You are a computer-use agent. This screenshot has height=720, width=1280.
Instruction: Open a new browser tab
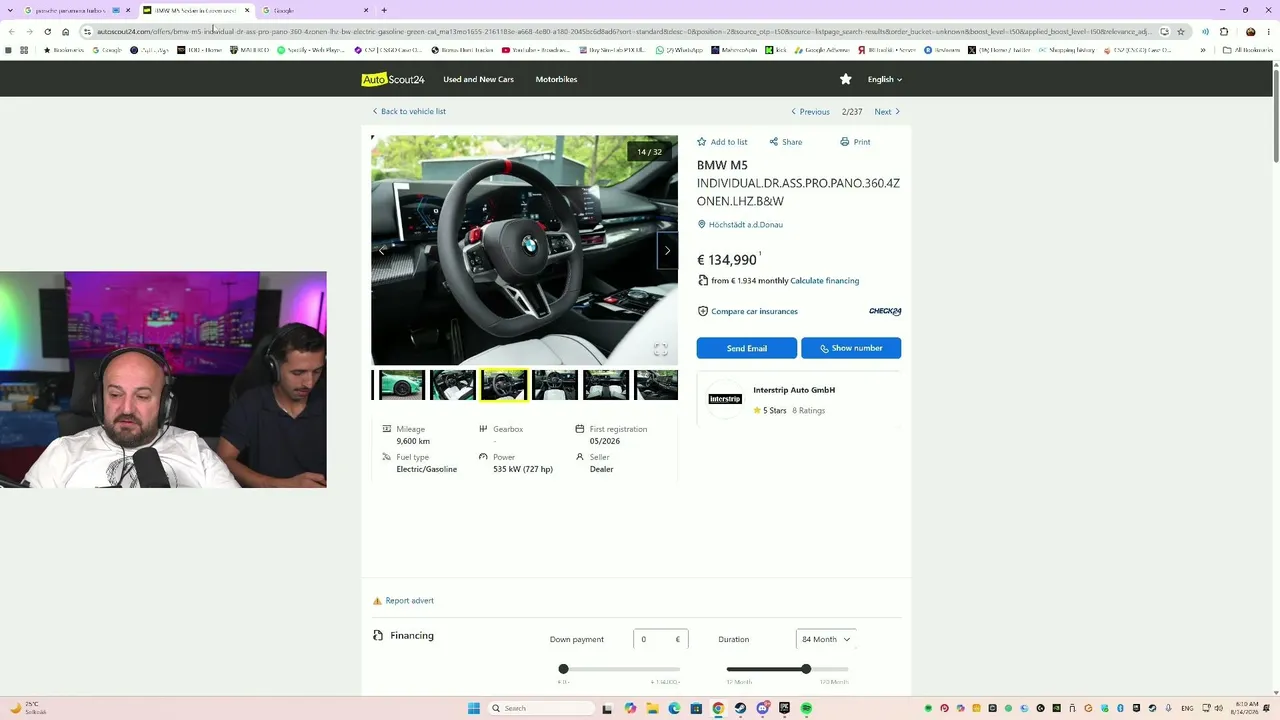click(384, 10)
